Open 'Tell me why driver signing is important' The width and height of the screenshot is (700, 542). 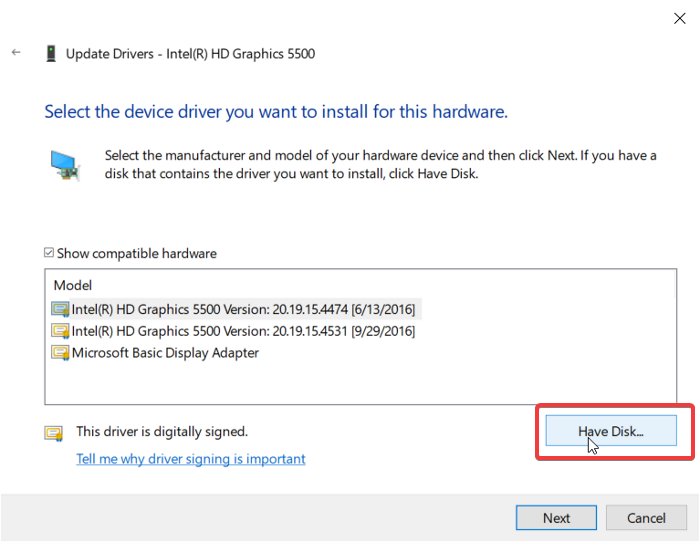point(191,459)
